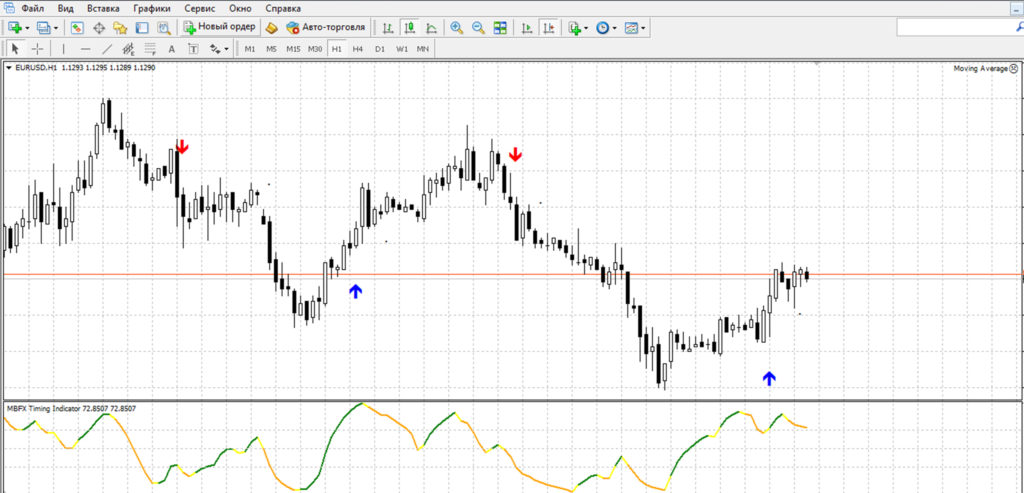The height and width of the screenshot is (493, 1024).
Task: Toggle the chart auto-scroll button
Action: pos(527,27)
